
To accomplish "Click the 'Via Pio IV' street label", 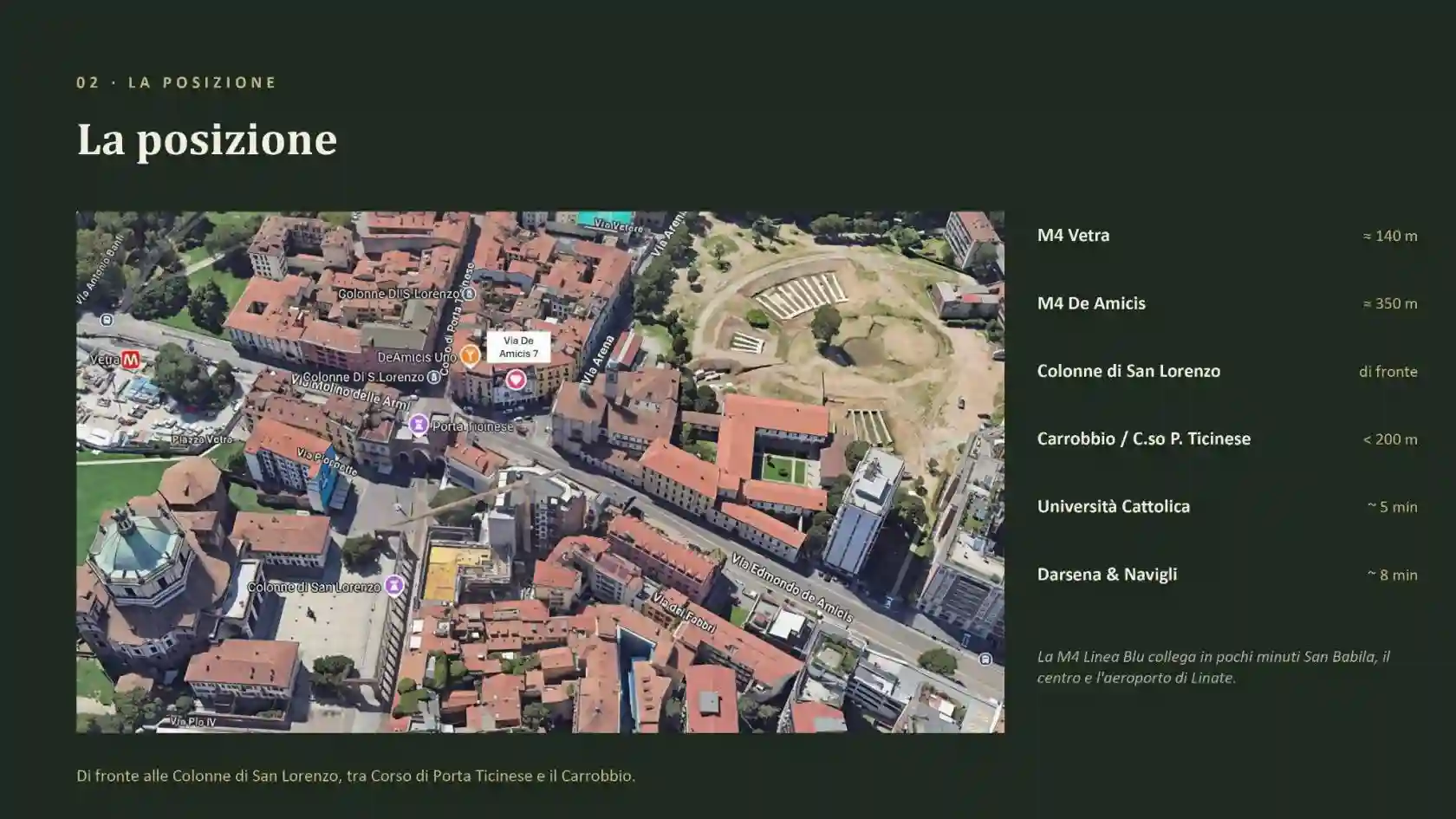I will click(x=193, y=721).
